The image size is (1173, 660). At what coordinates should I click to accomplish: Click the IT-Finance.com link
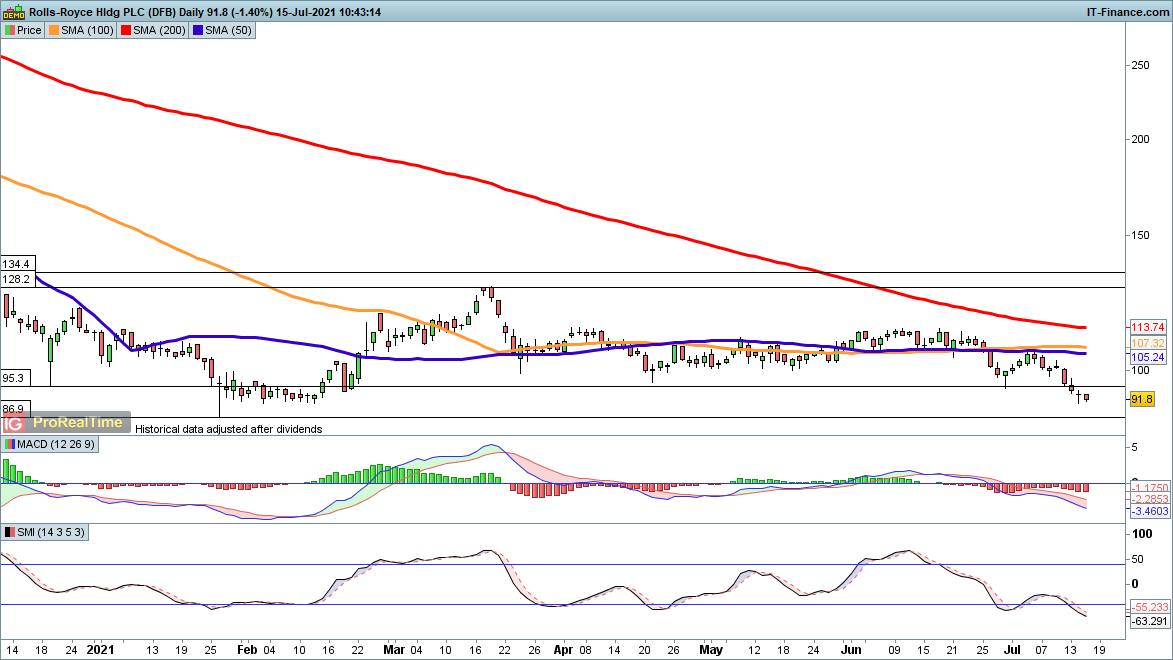tap(1127, 11)
